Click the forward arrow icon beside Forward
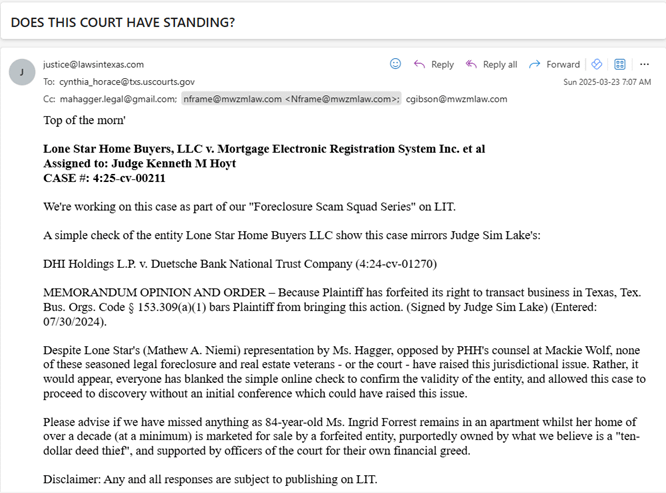666x493 pixels. (534, 64)
